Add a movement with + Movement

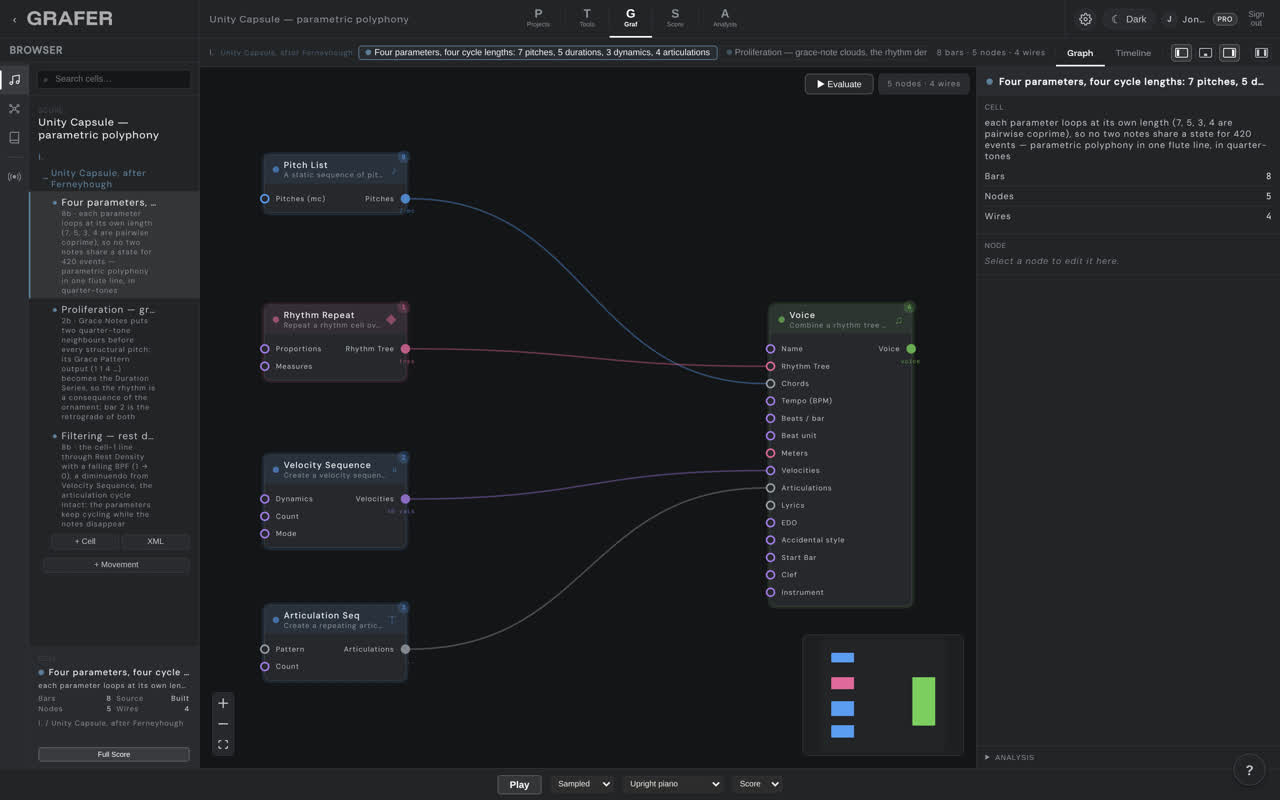click(116, 564)
